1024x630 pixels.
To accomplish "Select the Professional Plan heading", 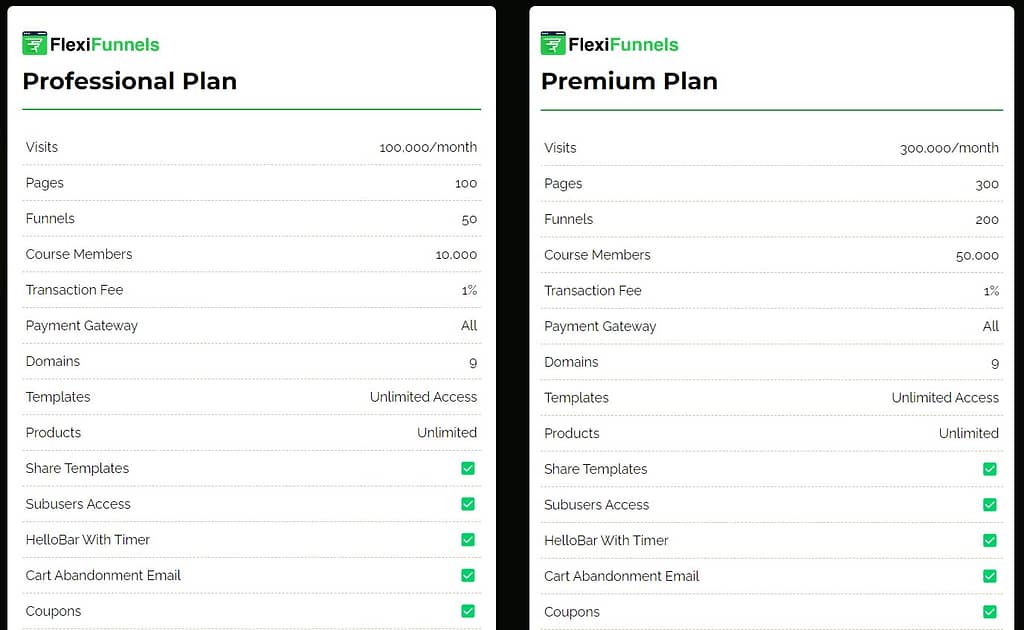I will coord(129,81).
